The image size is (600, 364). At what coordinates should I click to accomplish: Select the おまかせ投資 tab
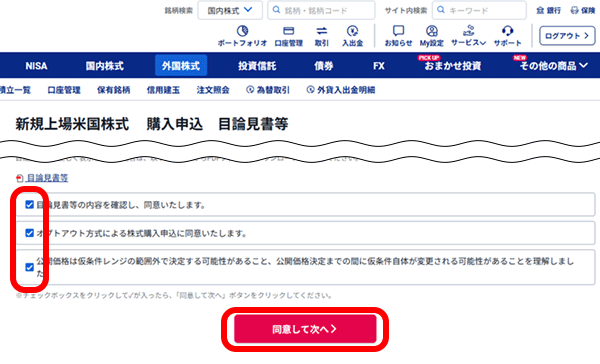[452, 66]
